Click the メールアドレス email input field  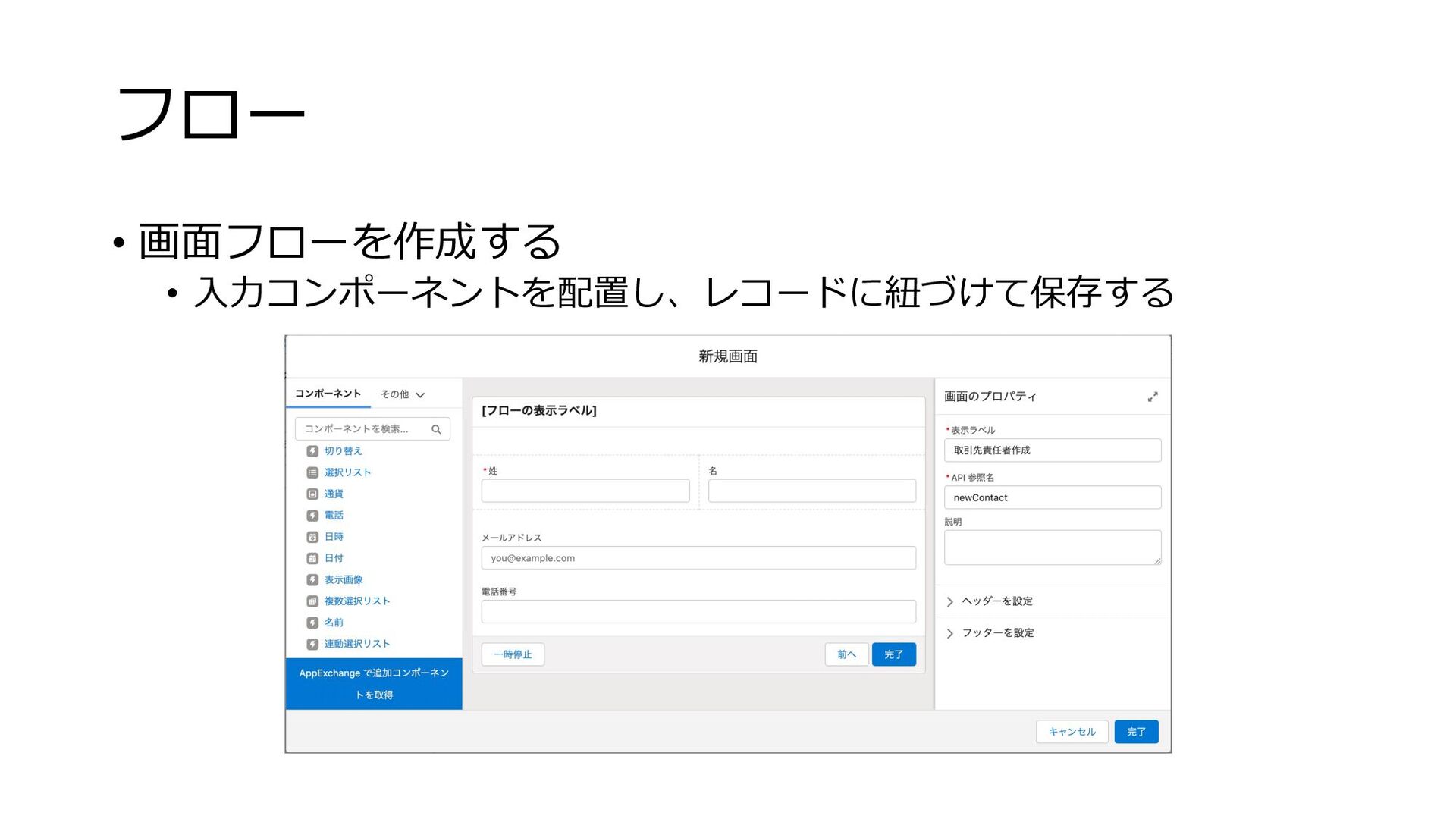tap(698, 558)
